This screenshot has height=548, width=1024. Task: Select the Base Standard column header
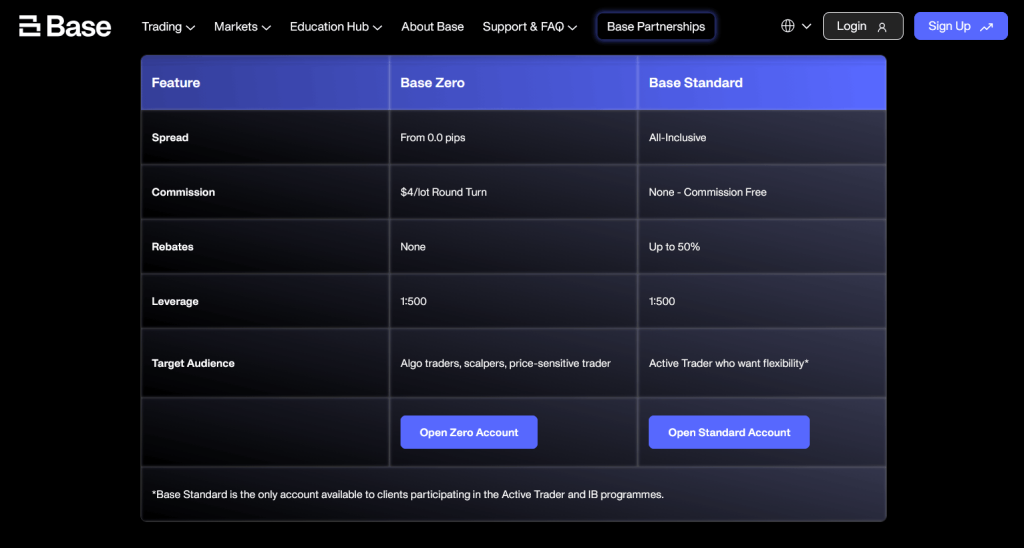(x=762, y=83)
